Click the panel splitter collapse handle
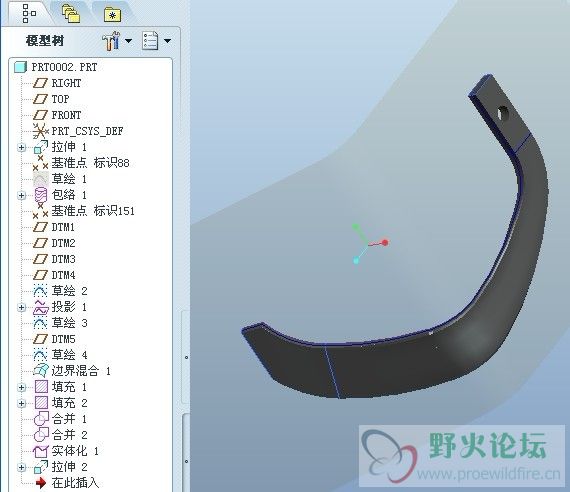This screenshot has height=492, width=570. click(x=186, y=357)
